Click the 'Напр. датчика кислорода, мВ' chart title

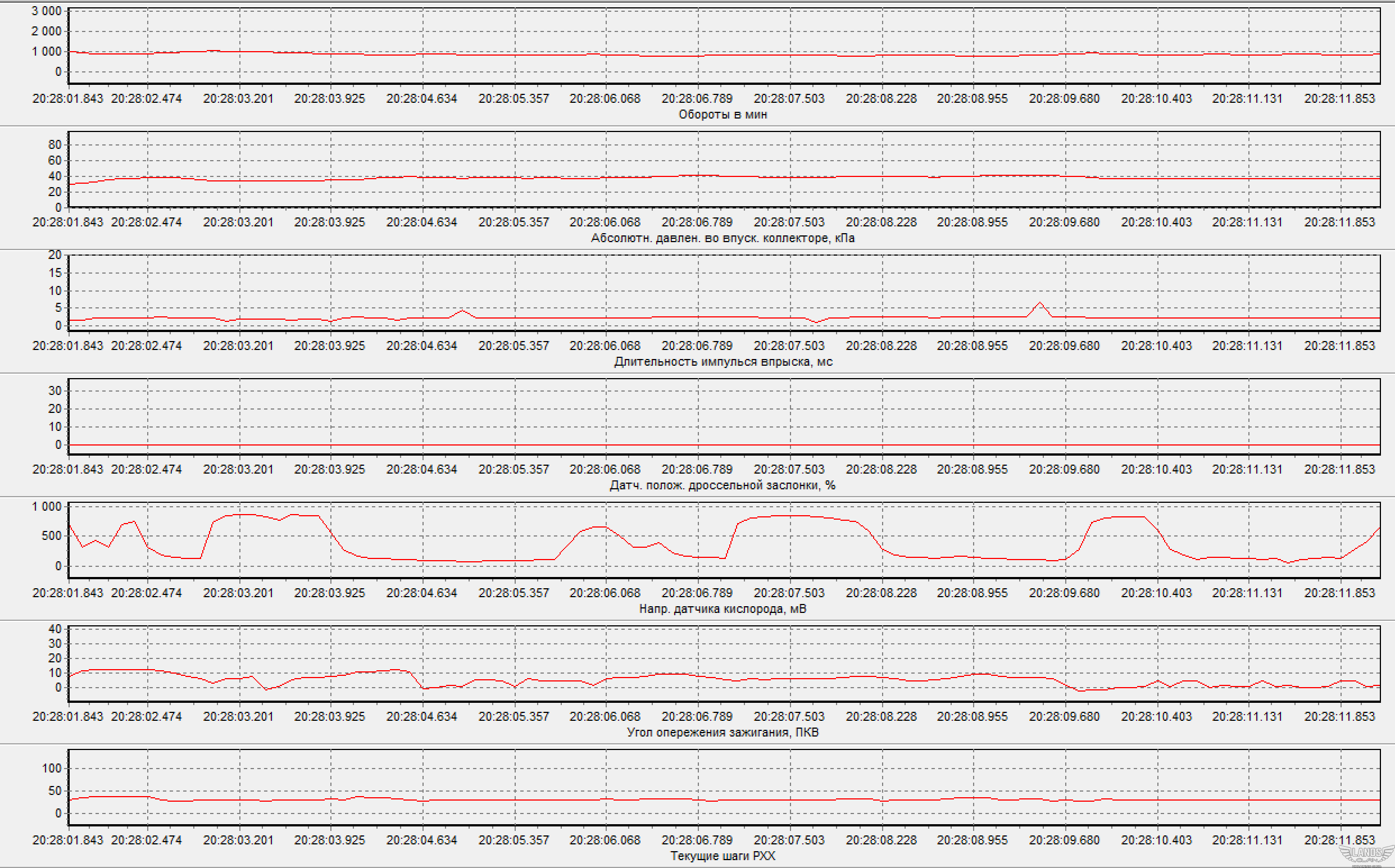click(722, 608)
